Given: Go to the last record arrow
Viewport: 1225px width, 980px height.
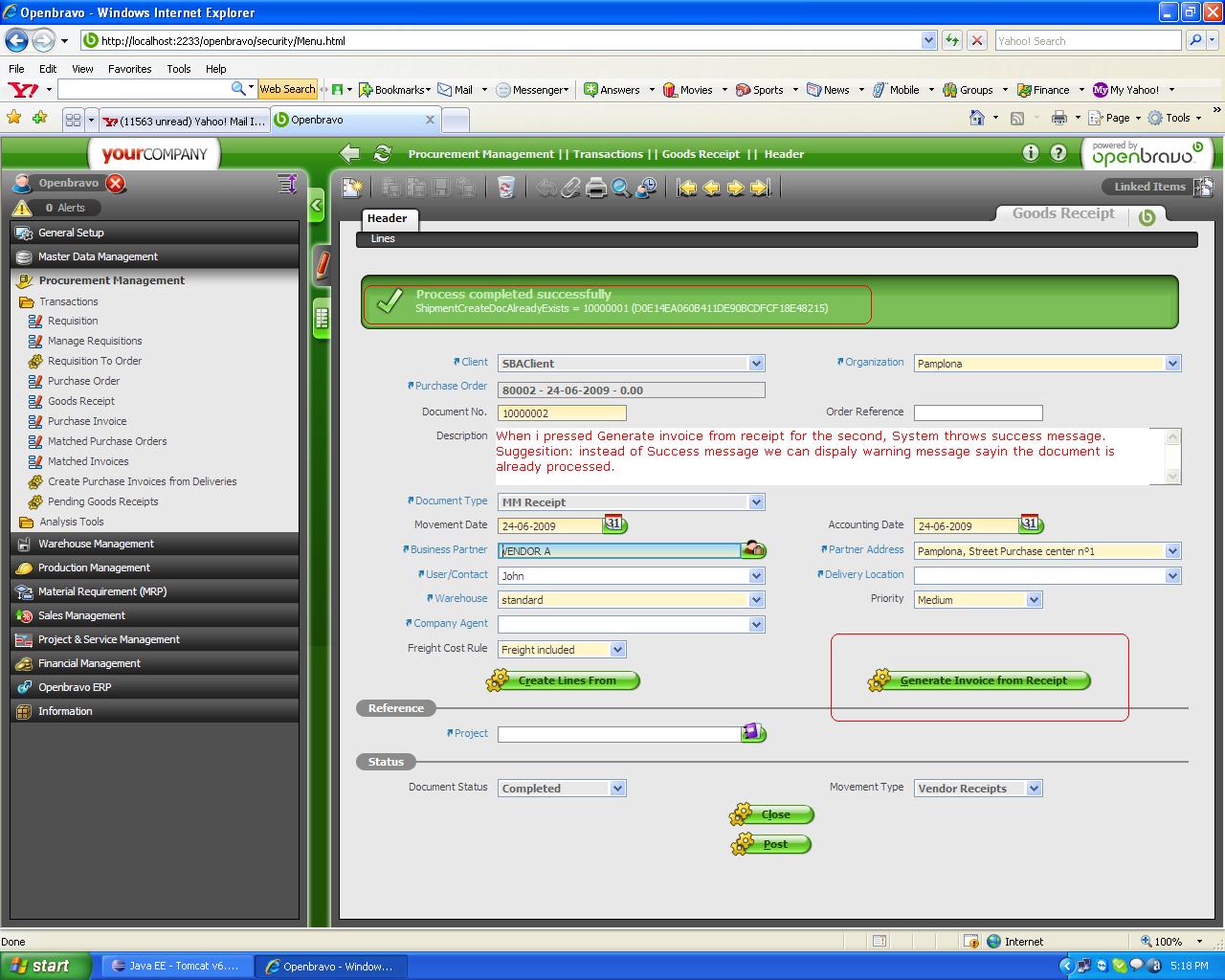Looking at the screenshot, I should [x=761, y=188].
